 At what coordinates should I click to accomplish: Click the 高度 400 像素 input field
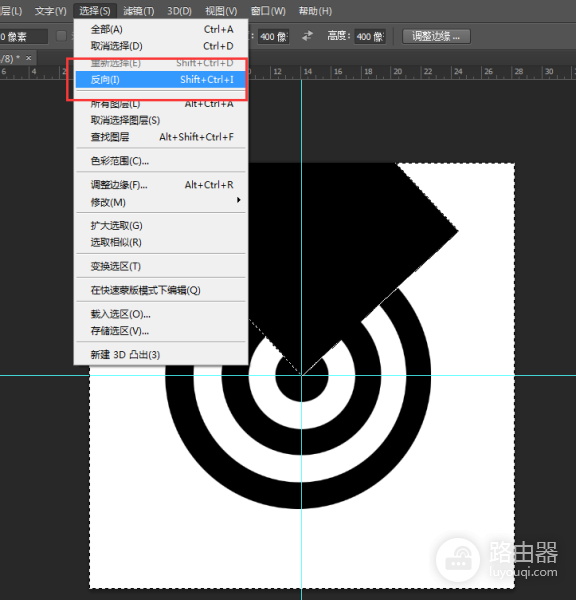click(x=370, y=37)
